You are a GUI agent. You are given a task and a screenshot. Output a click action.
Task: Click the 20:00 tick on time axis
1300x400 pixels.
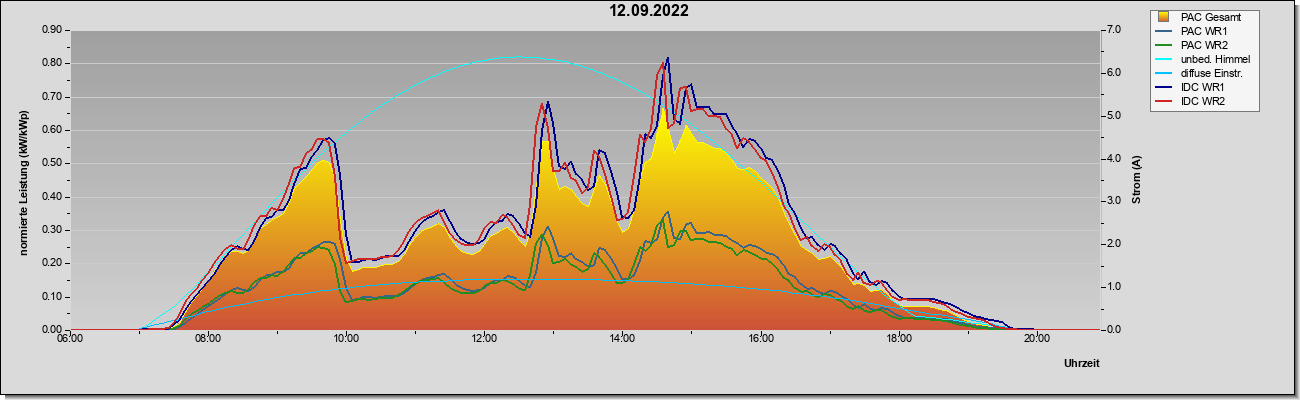[x=1036, y=339]
